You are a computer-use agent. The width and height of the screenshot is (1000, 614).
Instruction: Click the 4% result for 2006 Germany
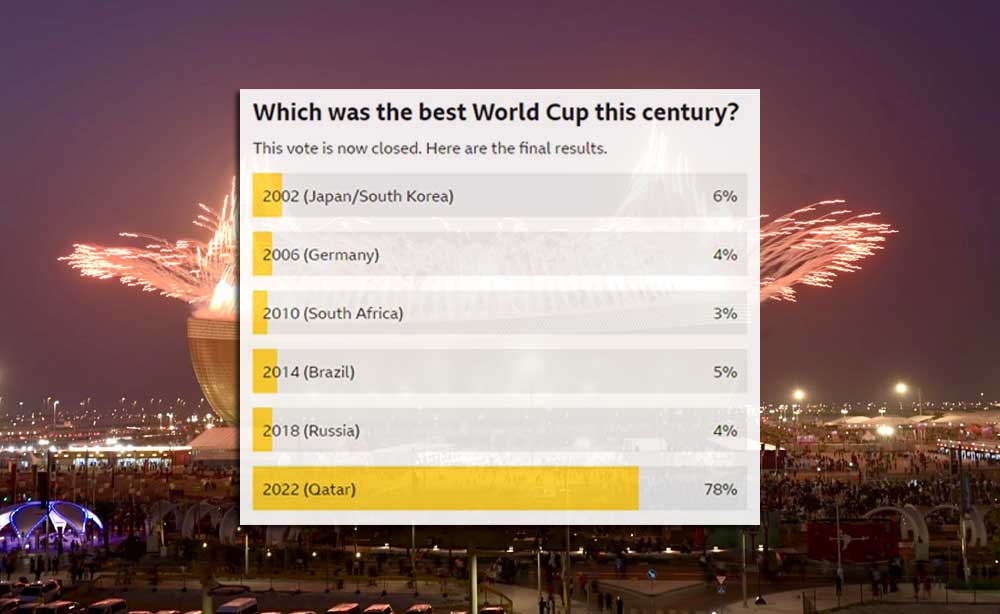(725, 255)
